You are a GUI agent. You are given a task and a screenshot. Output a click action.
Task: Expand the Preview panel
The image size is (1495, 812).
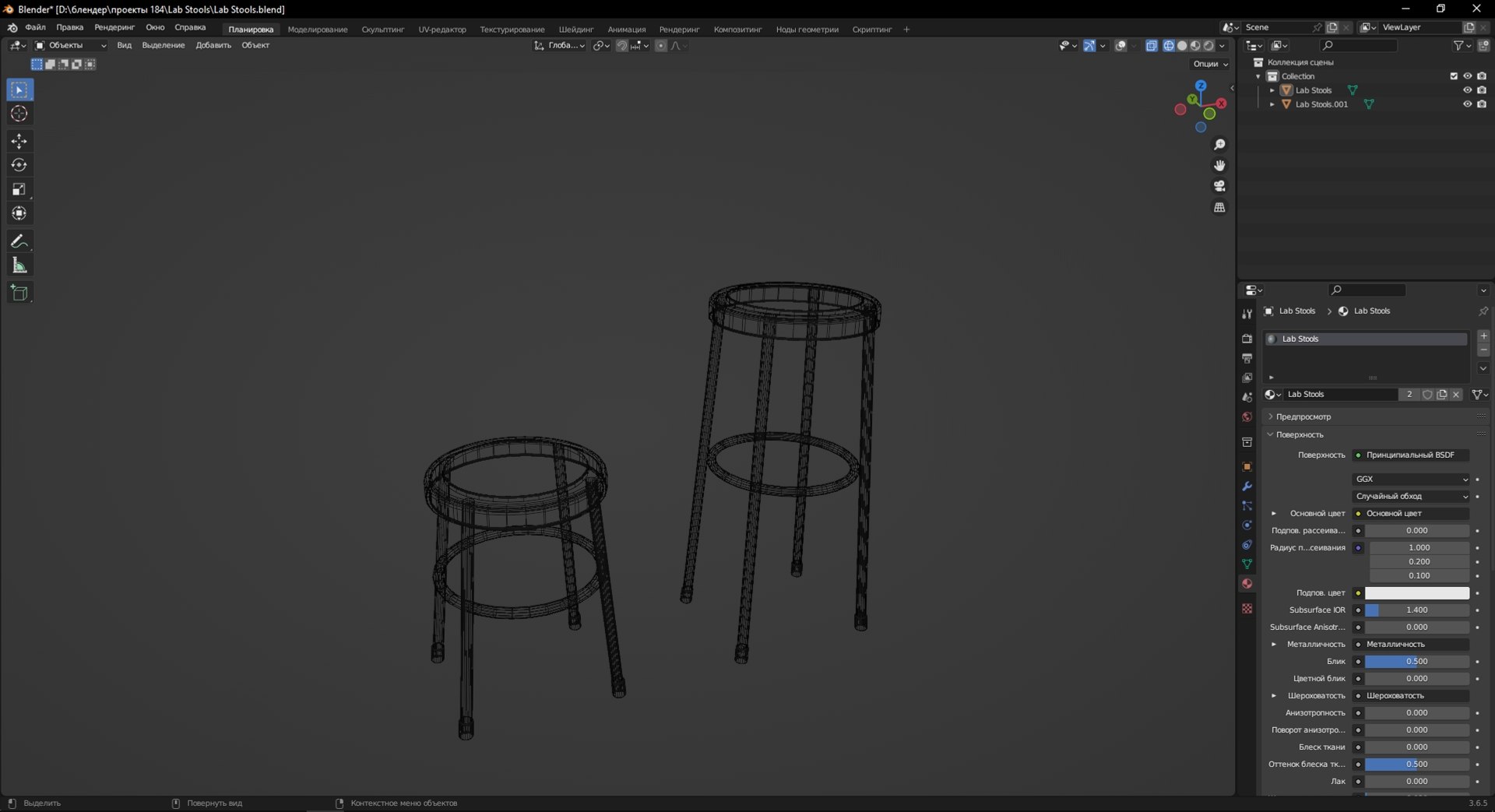coord(1303,417)
